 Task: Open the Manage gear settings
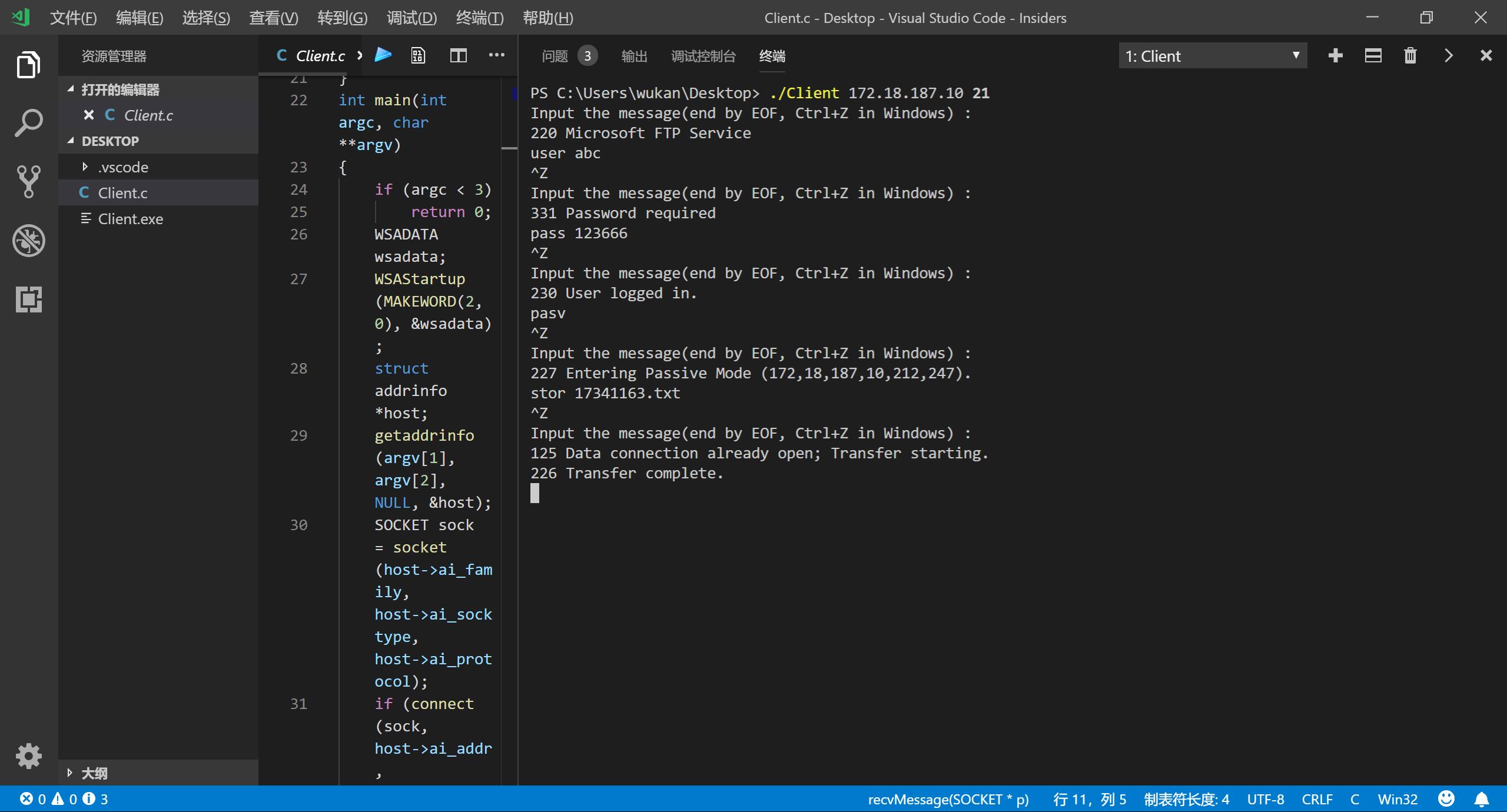pos(28,756)
